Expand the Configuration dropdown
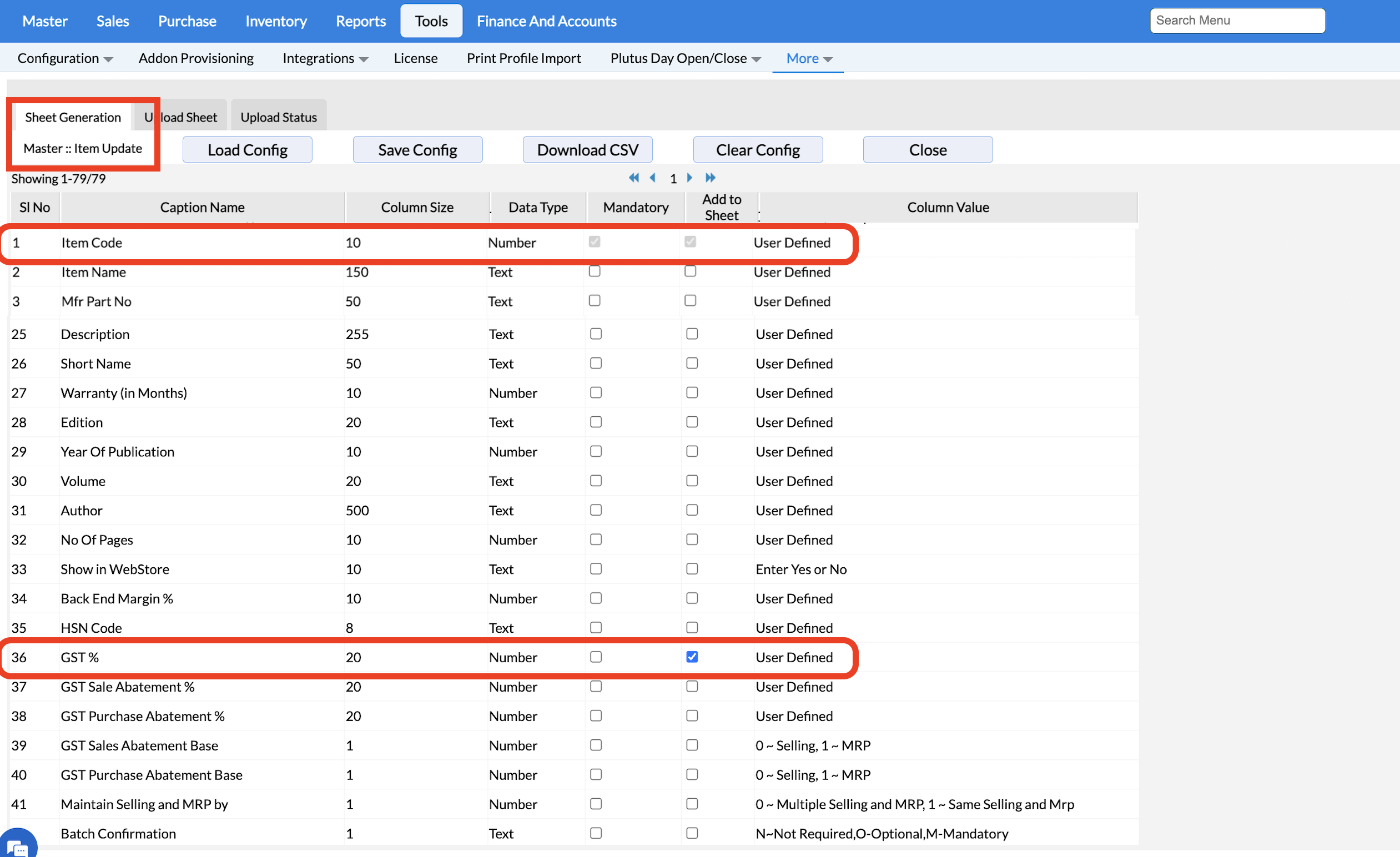The width and height of the screenshot is (1400, 857). click(65, 58)
